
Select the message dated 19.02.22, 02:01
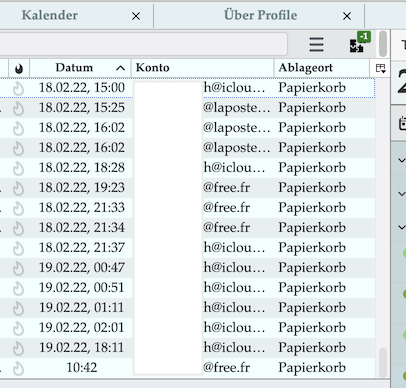click(x=187, y=328)
